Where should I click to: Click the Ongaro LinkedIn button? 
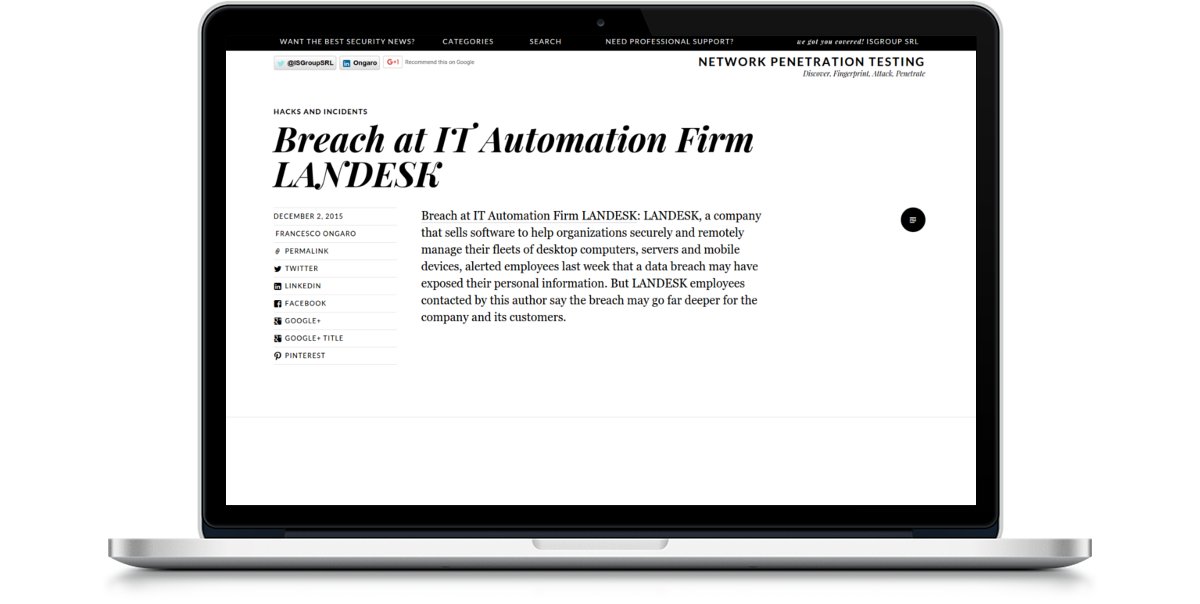coord(360,62)
